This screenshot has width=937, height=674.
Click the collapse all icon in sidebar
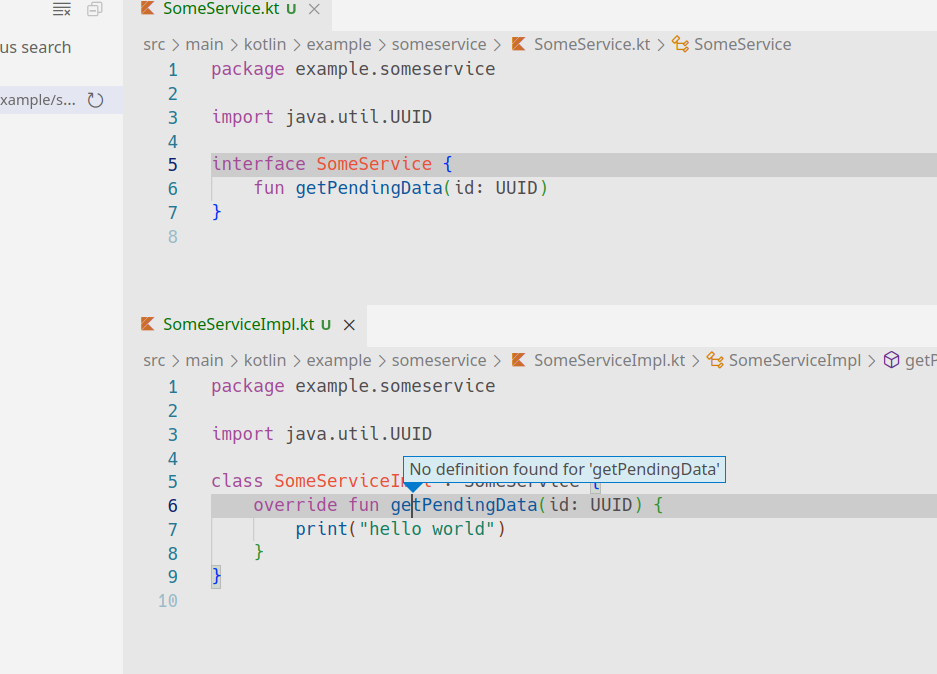tap(94, 9)
